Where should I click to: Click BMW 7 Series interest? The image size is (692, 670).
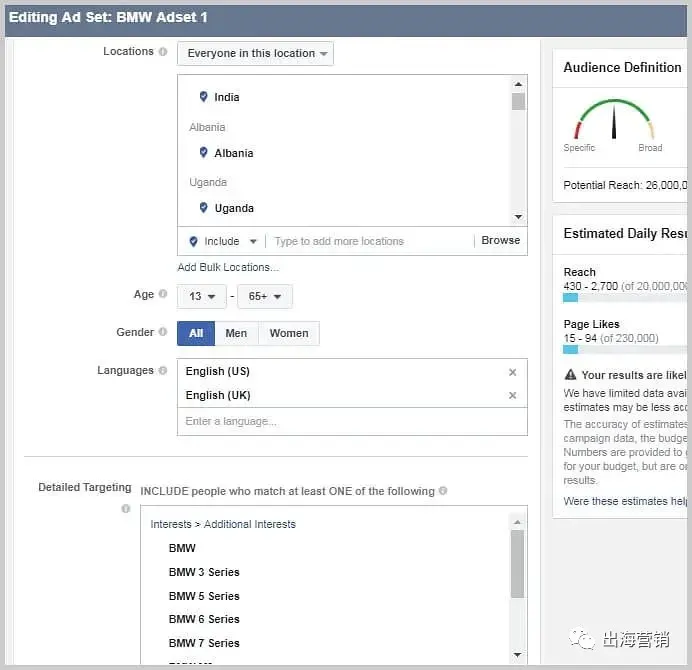204,643
